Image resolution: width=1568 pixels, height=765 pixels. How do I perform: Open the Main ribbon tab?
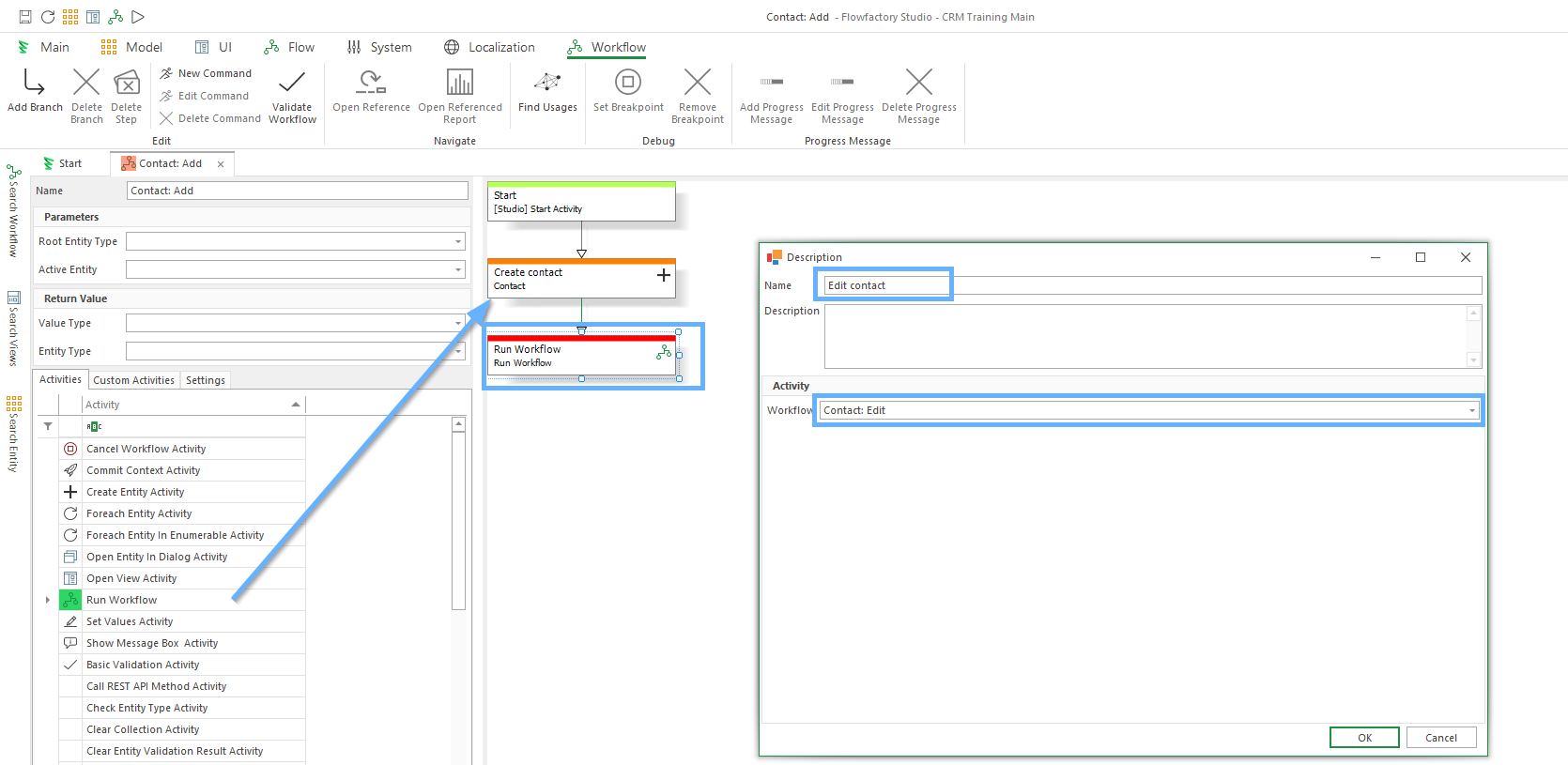[44, 47]
